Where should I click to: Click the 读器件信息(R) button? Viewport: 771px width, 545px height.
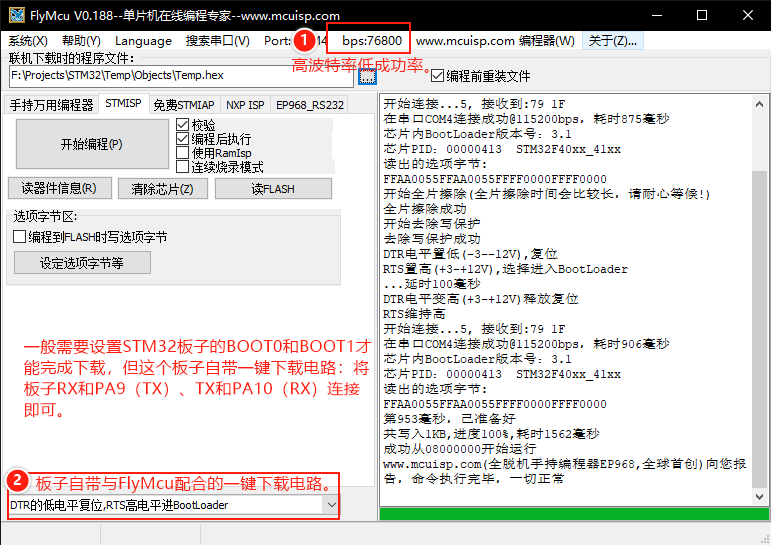pos(59,188)
